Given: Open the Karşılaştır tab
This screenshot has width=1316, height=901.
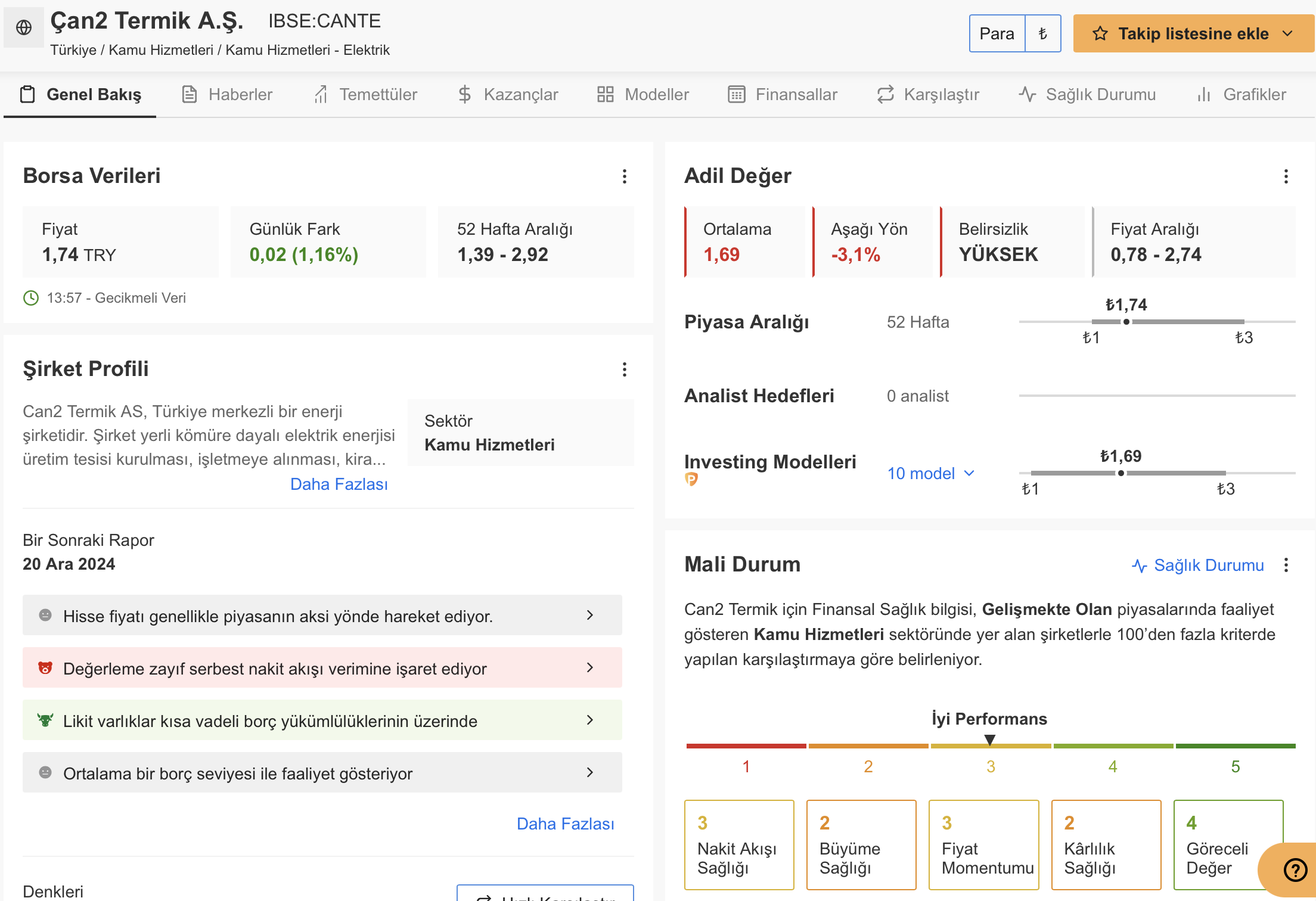Looking at the screenshot, I should (928, 94).
